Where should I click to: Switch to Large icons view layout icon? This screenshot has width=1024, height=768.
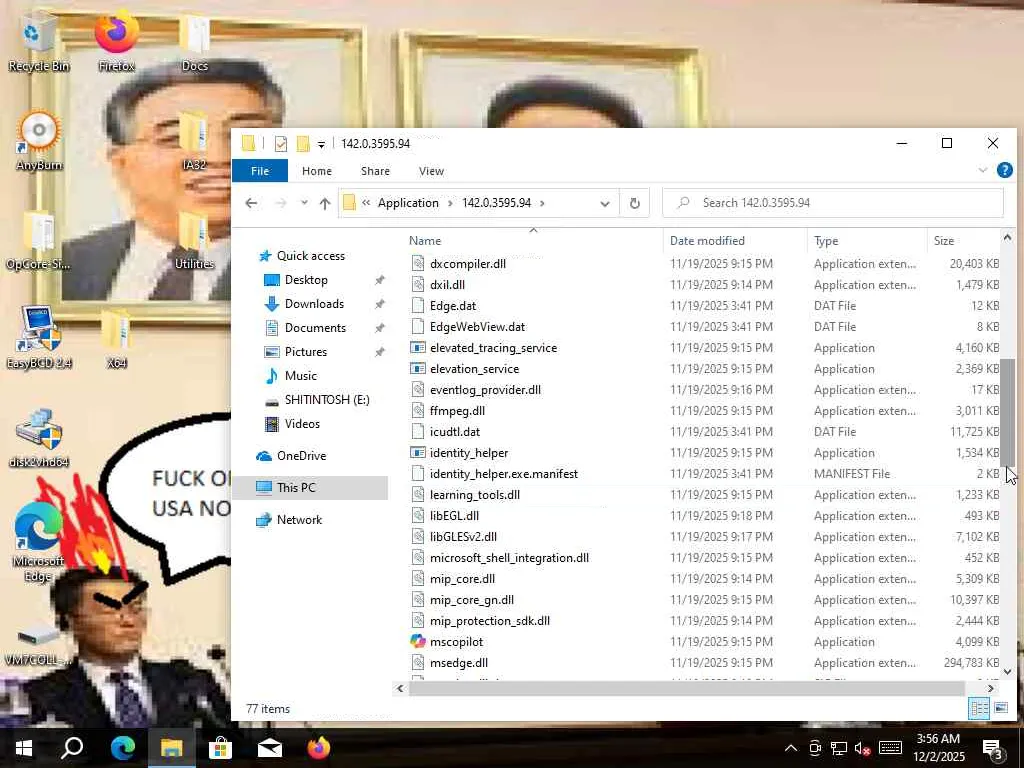point(1000,708)
